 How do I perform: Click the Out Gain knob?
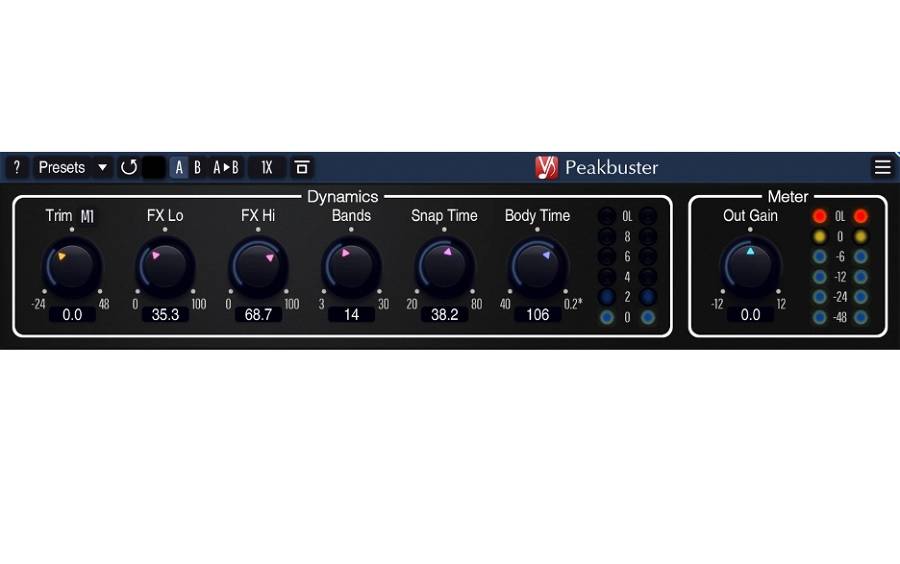pos(751,265)
